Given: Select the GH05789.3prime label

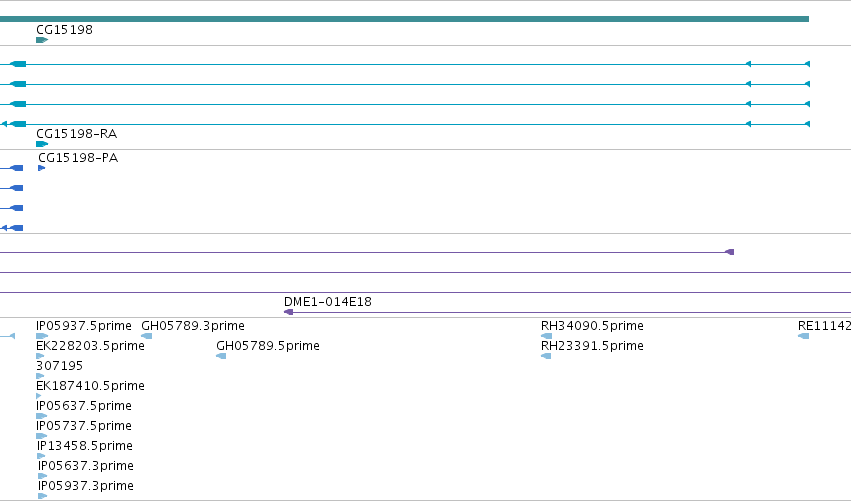Looking at the screenshot, I should click(x=193, y=326).
